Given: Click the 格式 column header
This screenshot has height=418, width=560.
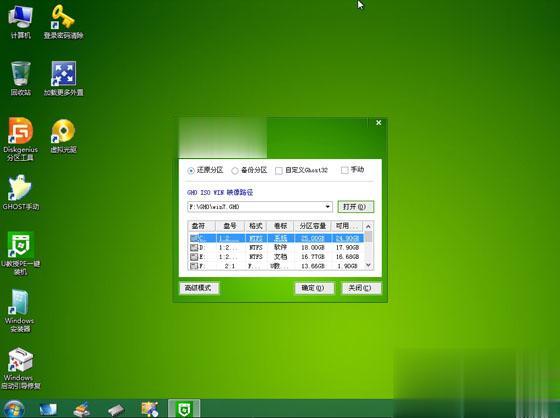Looking at the screenshot, I should click(256, 226).
